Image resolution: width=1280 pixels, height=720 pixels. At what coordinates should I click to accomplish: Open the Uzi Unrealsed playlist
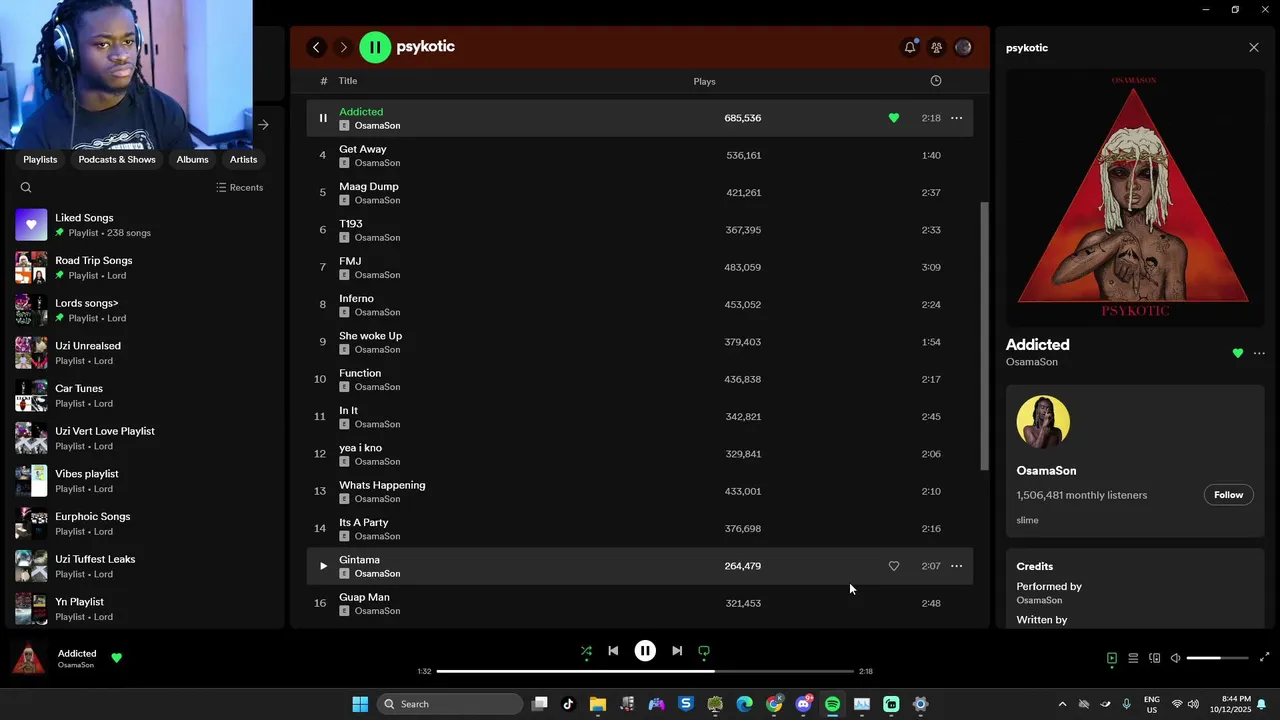pyautogui.click(x=140, y=353)
